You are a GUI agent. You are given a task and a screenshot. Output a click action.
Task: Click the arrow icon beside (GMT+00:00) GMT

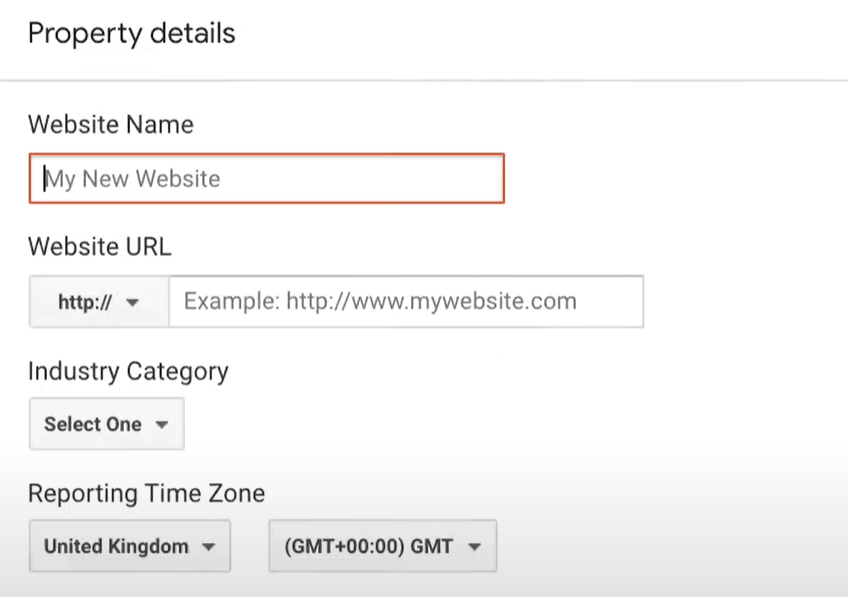pos(474,547)
